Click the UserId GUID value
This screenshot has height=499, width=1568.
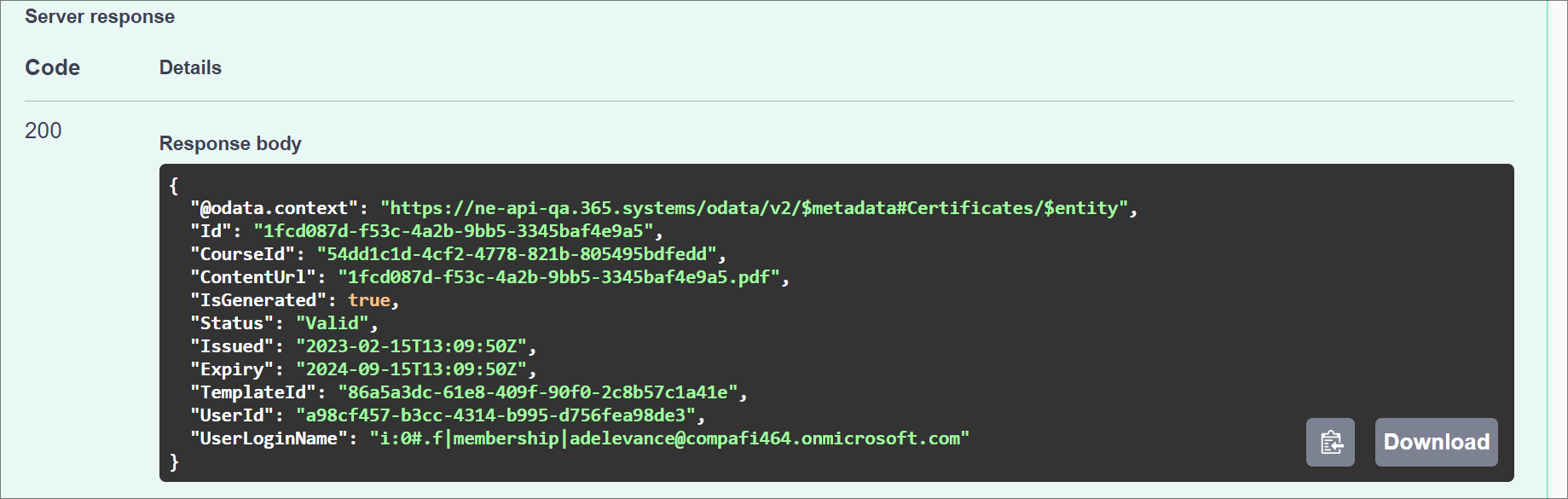[495, 415]
